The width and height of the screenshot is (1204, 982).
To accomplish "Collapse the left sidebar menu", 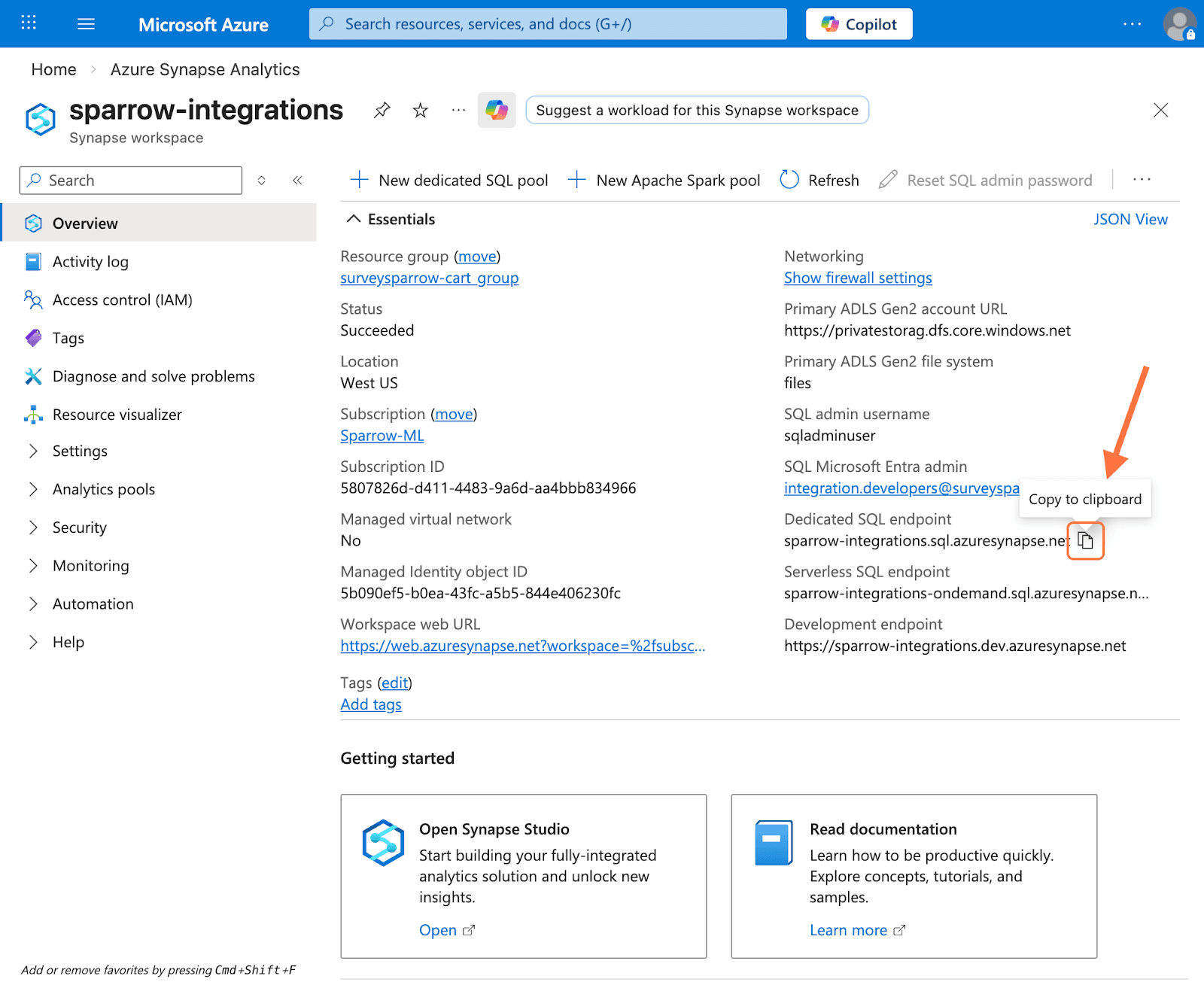I will (x=297, y=181).
